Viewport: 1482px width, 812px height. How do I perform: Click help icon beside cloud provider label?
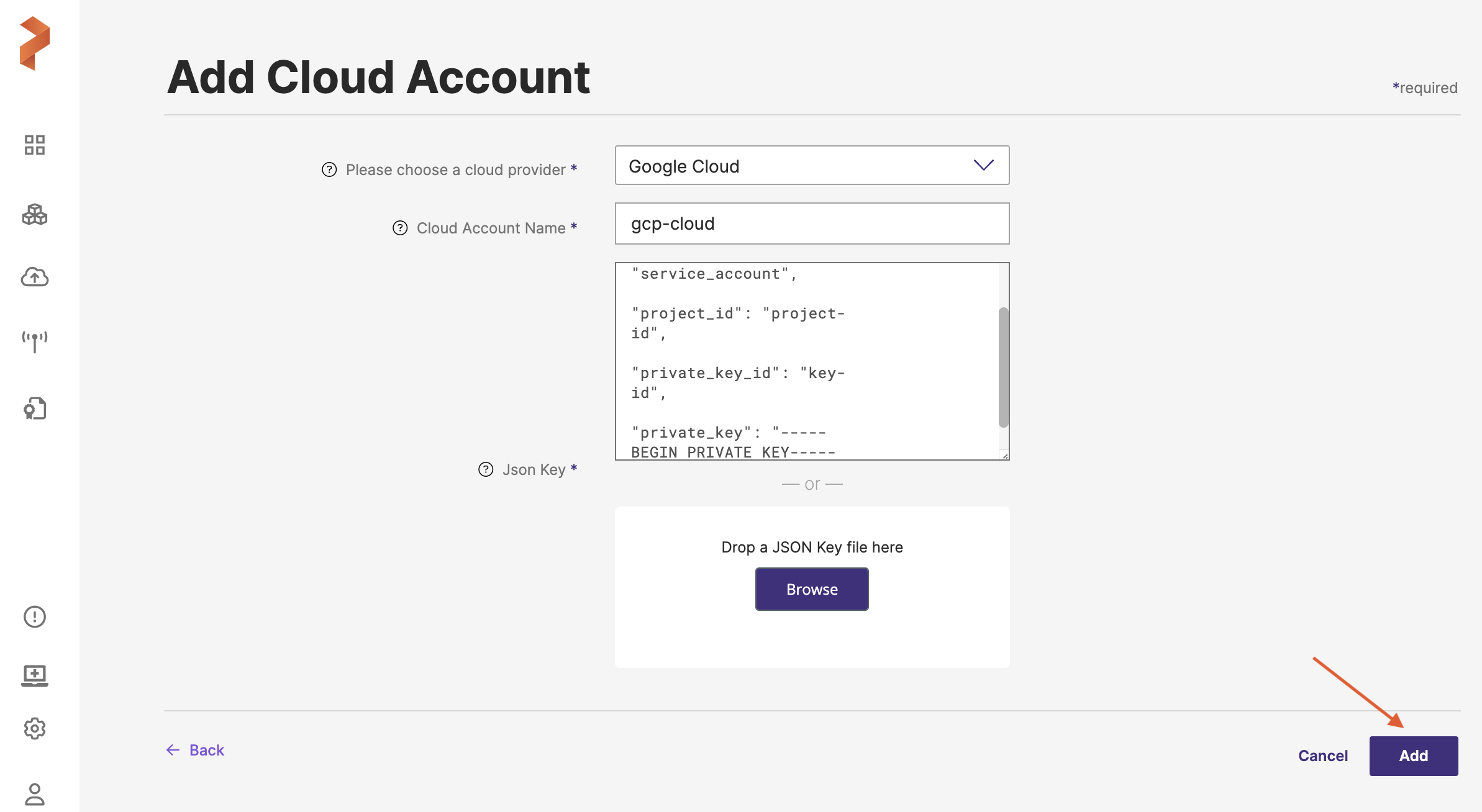(329, 169)
